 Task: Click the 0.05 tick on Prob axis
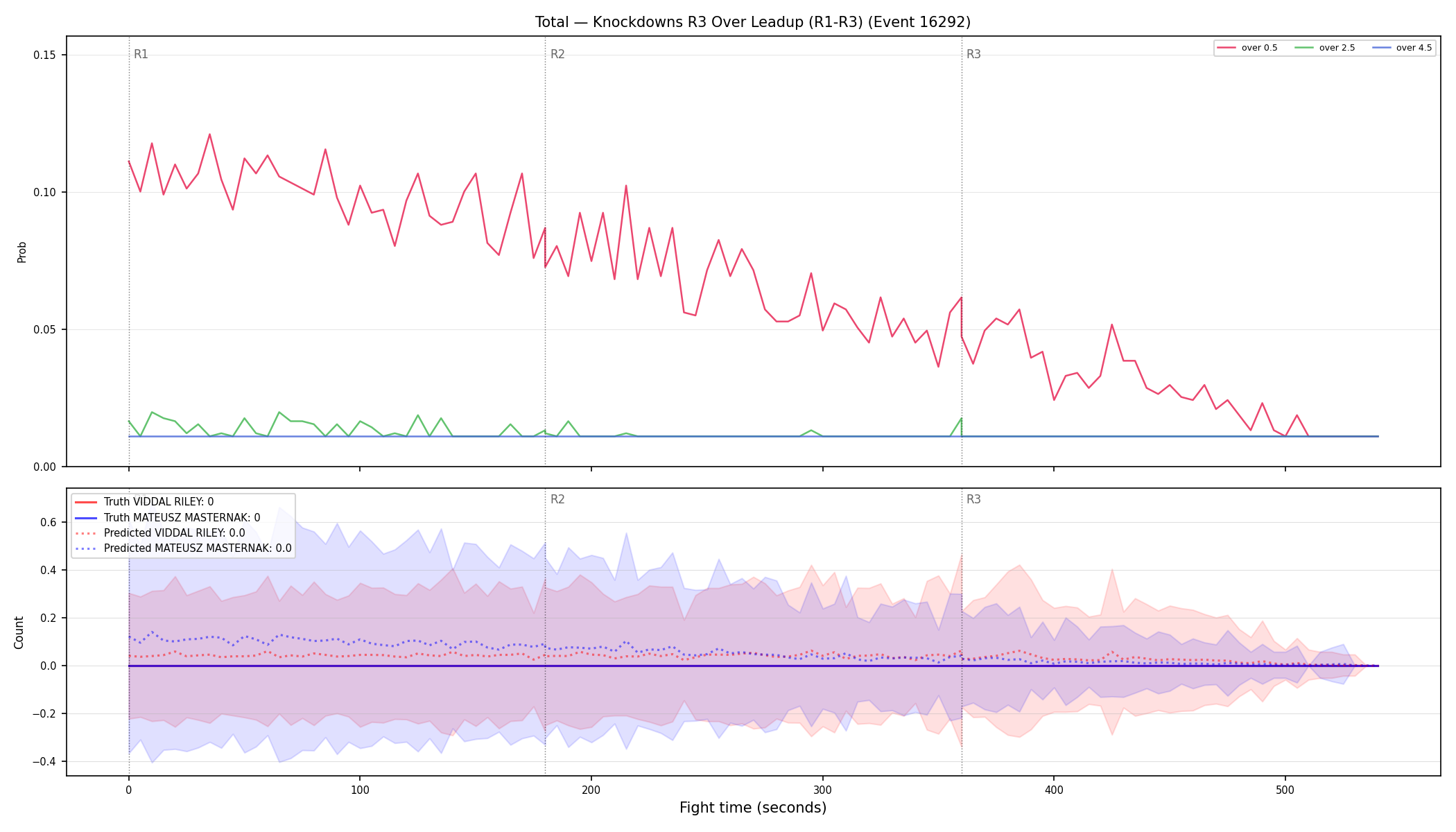point(45,330)
